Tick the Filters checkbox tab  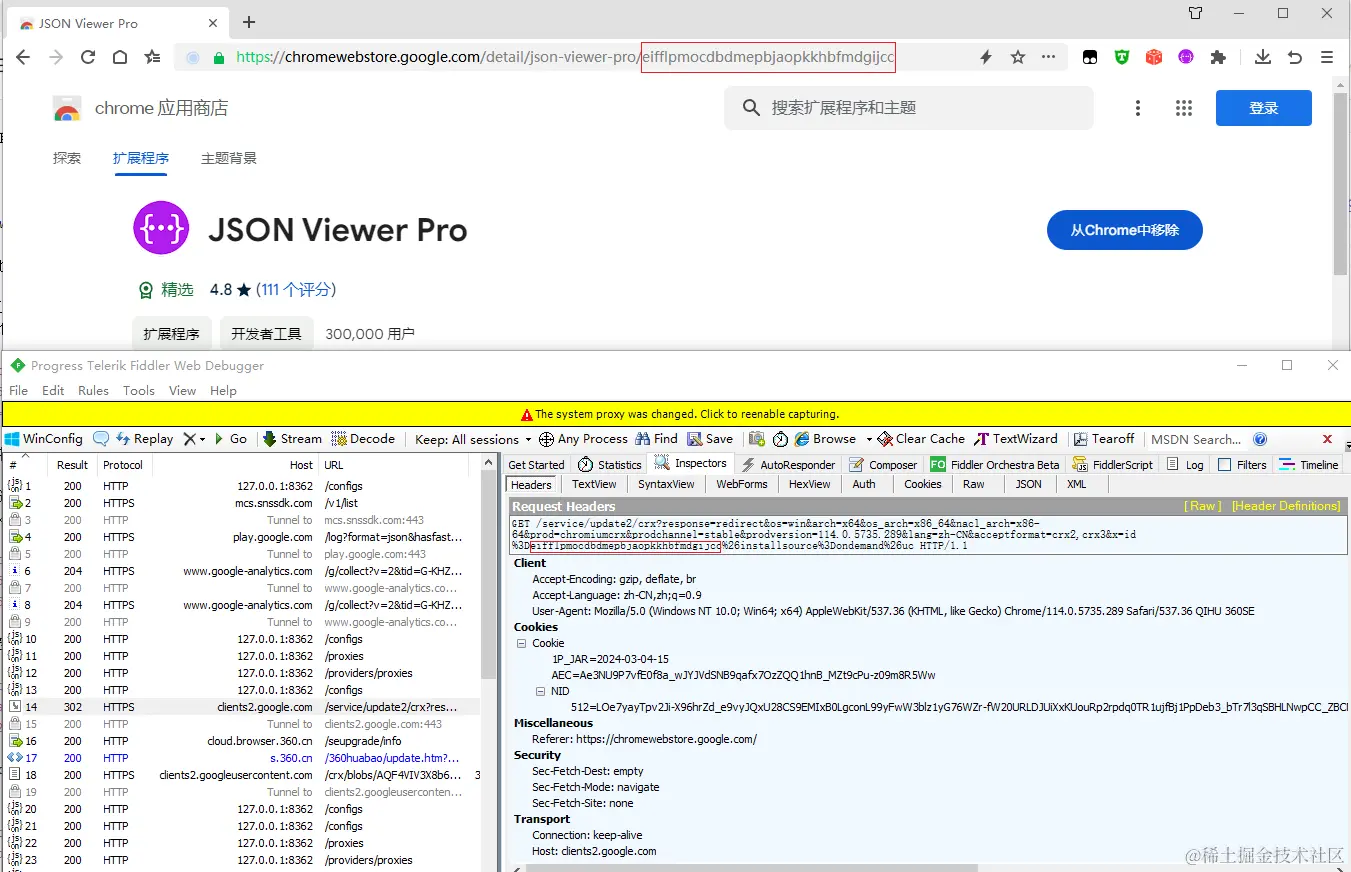click(x=1241, y=465)
